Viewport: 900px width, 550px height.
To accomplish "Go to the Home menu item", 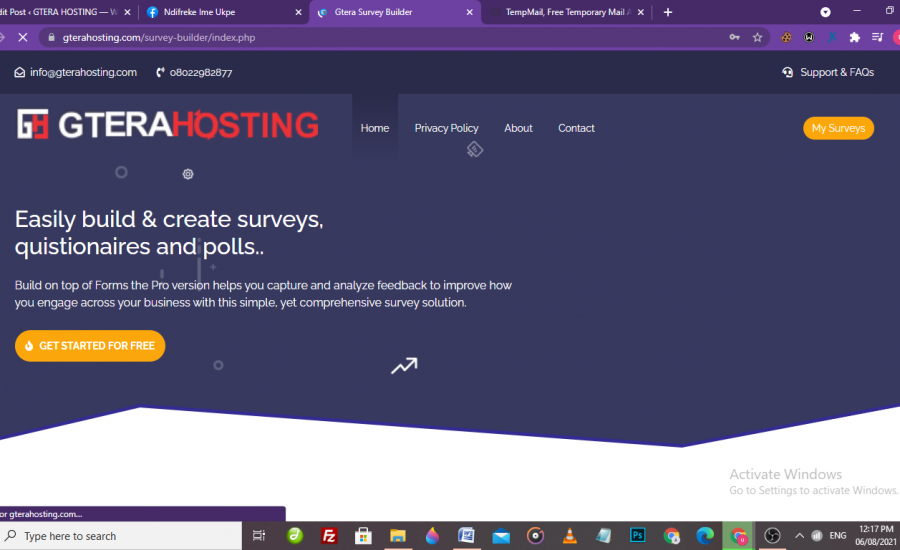I will pos(375,128).
